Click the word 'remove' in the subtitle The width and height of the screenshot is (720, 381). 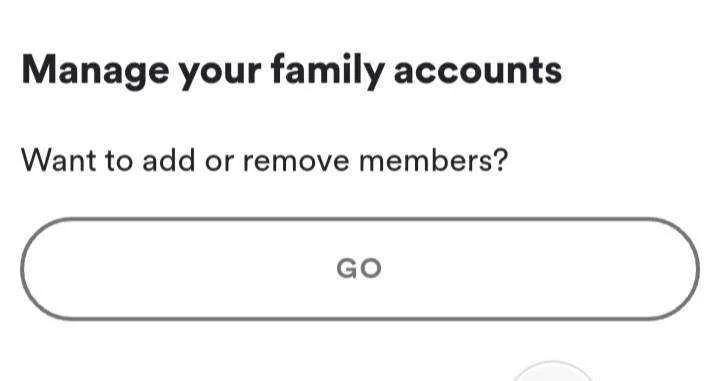[x=296, y=162]
